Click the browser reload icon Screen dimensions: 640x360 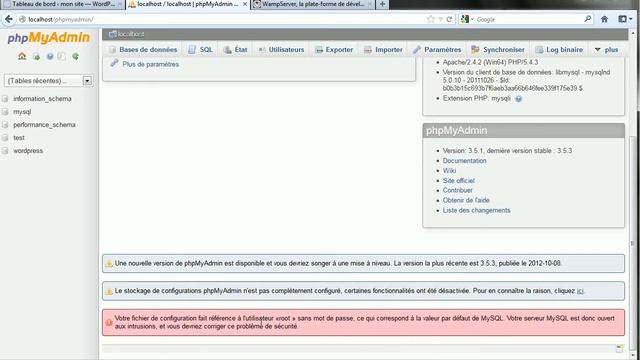tap(449, 19)
